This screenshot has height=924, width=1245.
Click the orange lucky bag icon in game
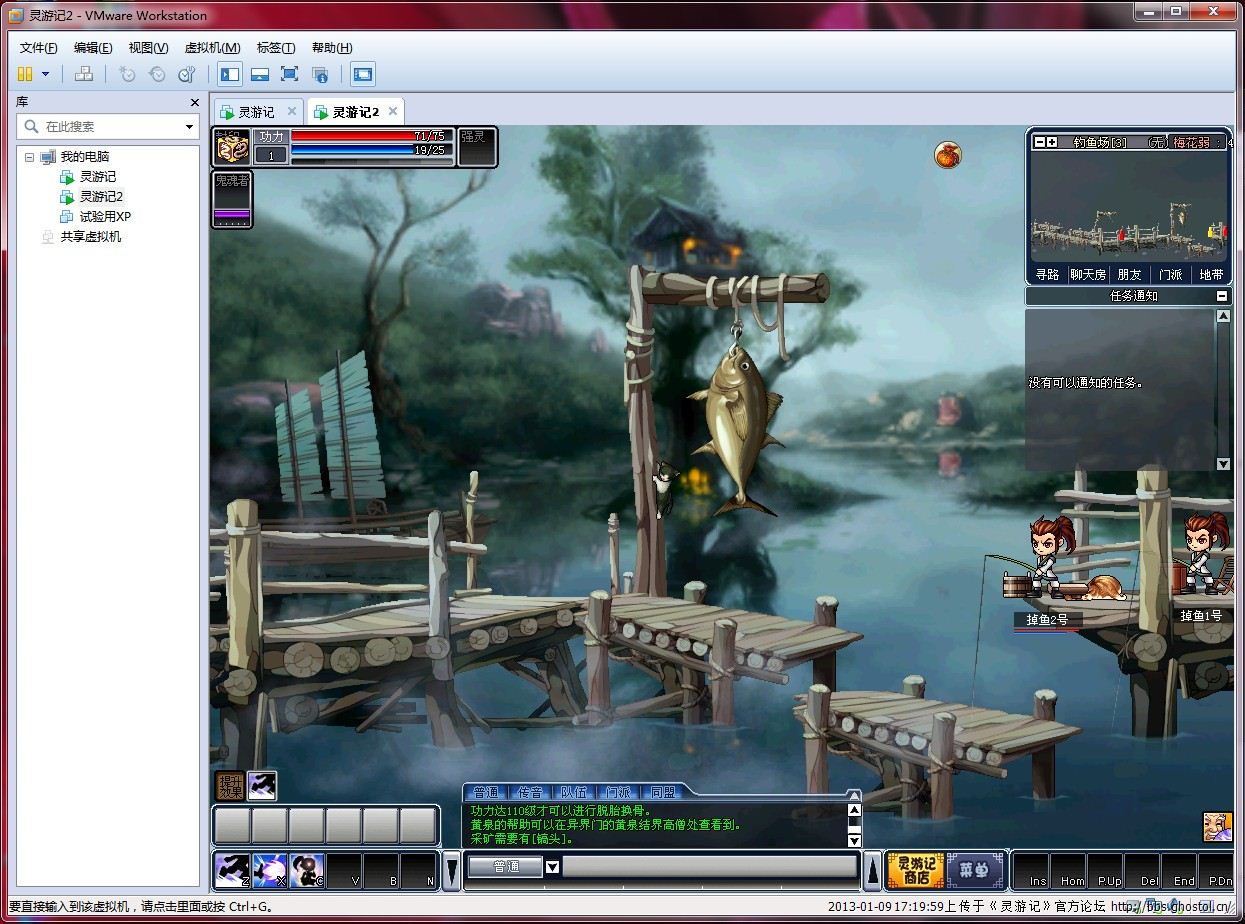(x=947, y=155)
